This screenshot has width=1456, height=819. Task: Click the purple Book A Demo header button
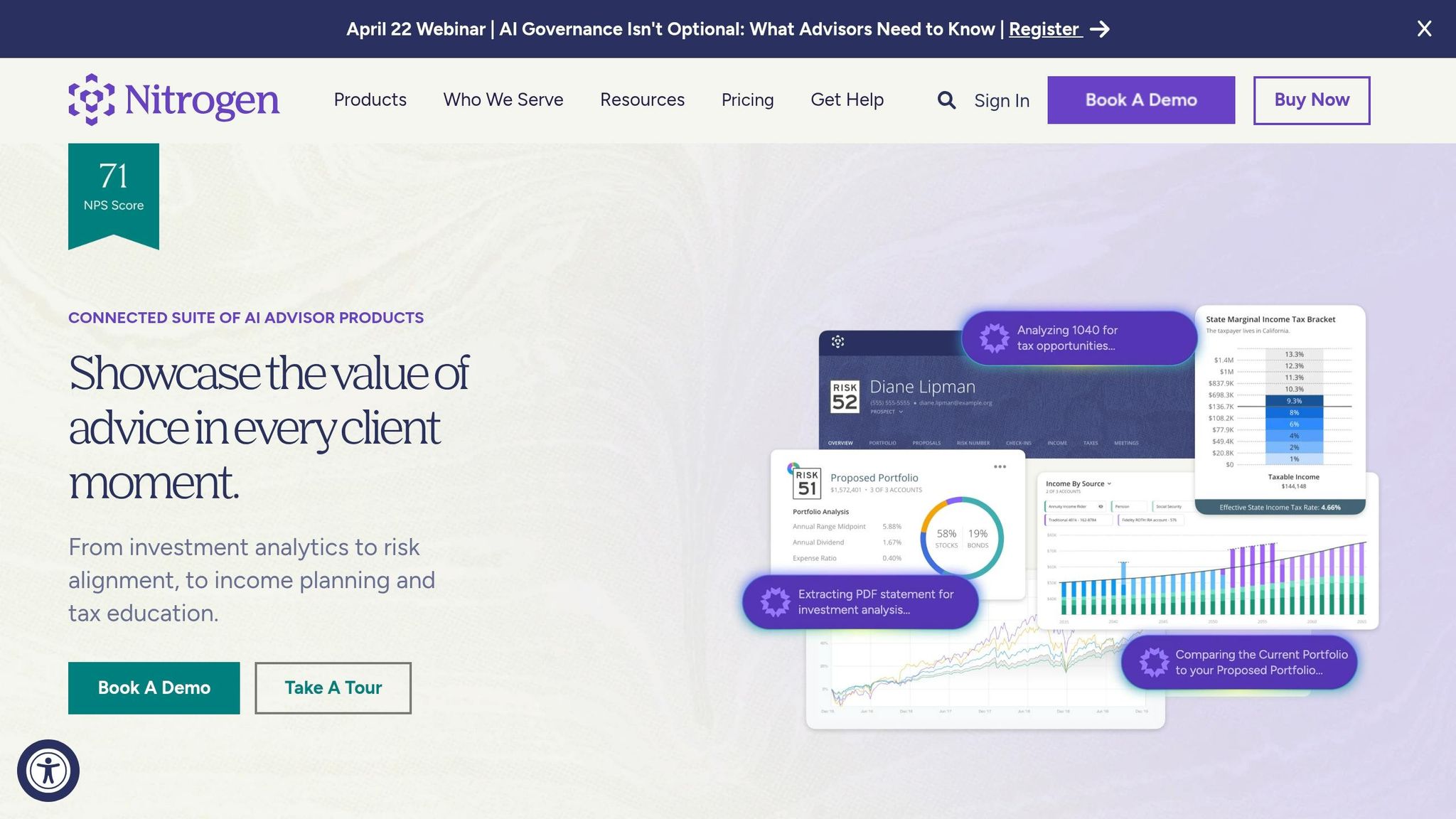point(1140,100)
